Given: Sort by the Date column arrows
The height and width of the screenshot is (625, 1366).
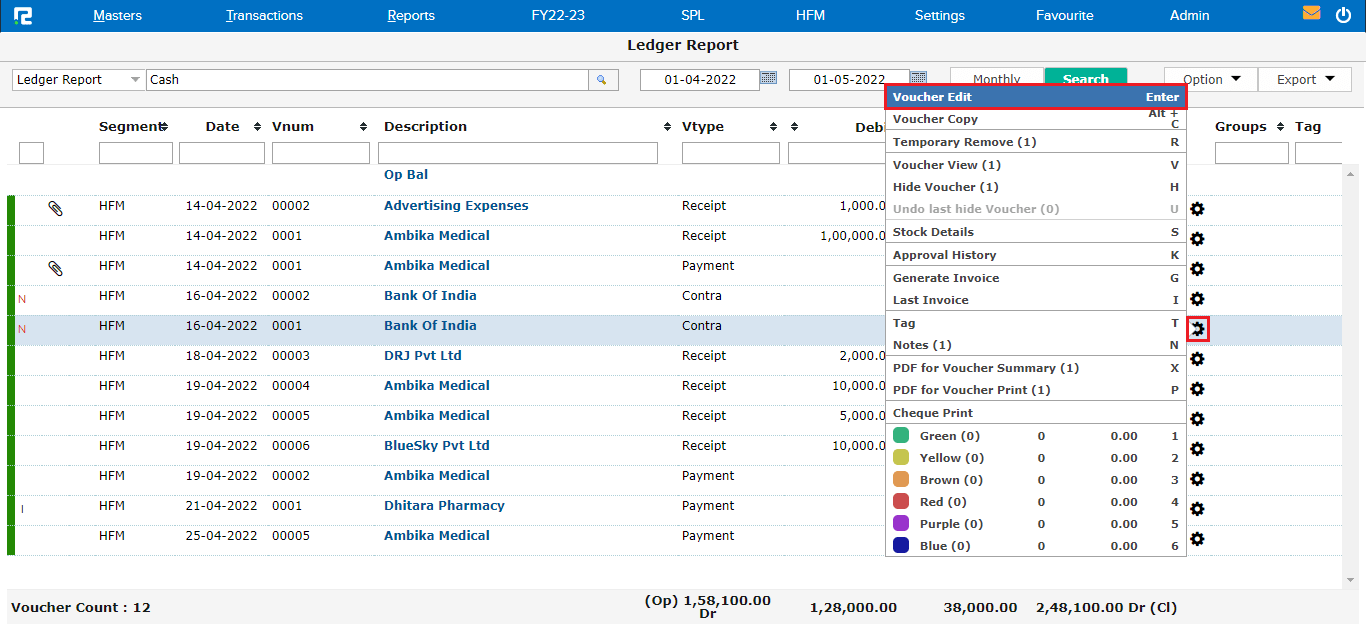Looking at the screenshot, I should 257,127.
